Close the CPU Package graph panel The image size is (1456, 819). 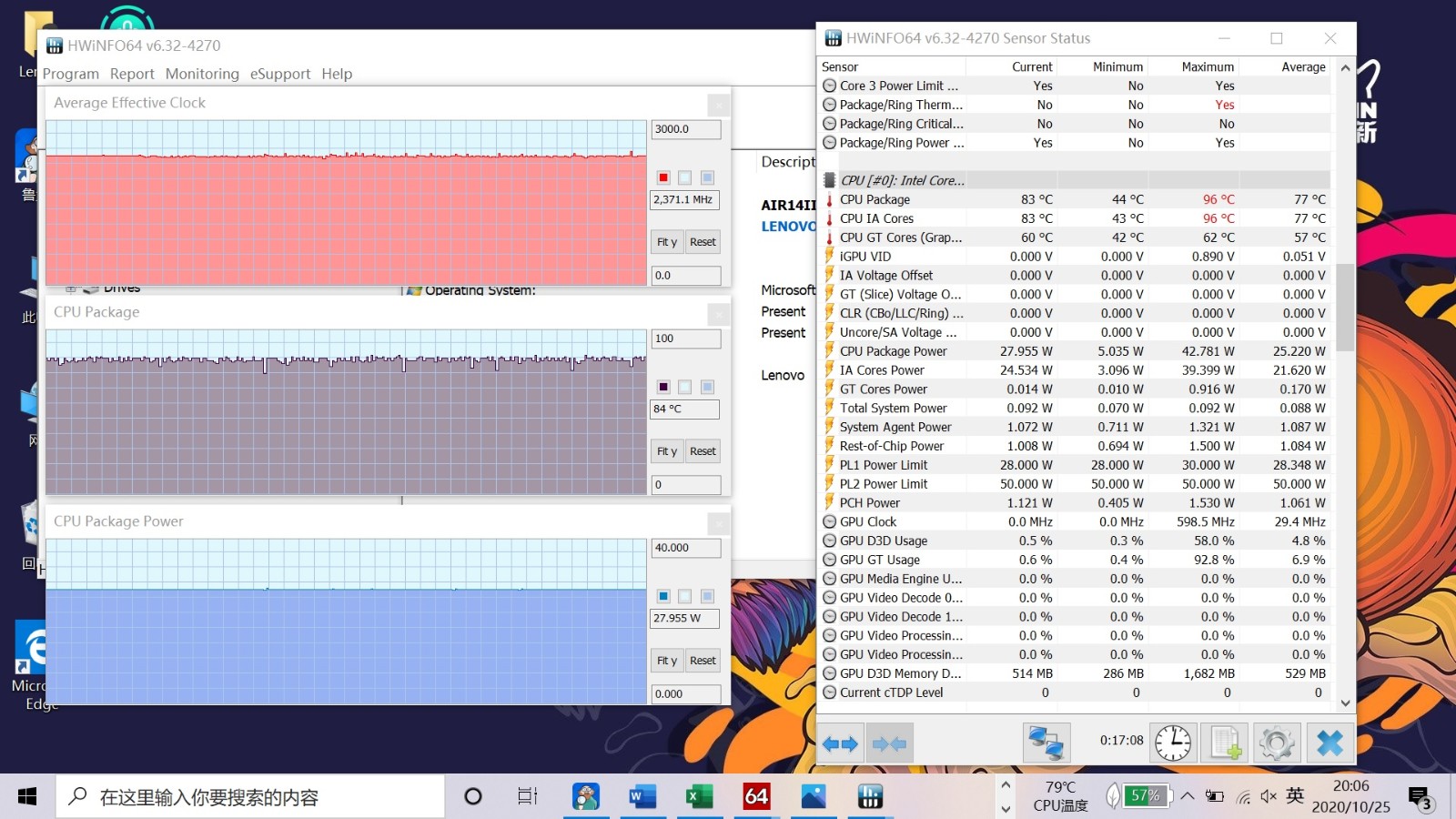coord(718,314)
